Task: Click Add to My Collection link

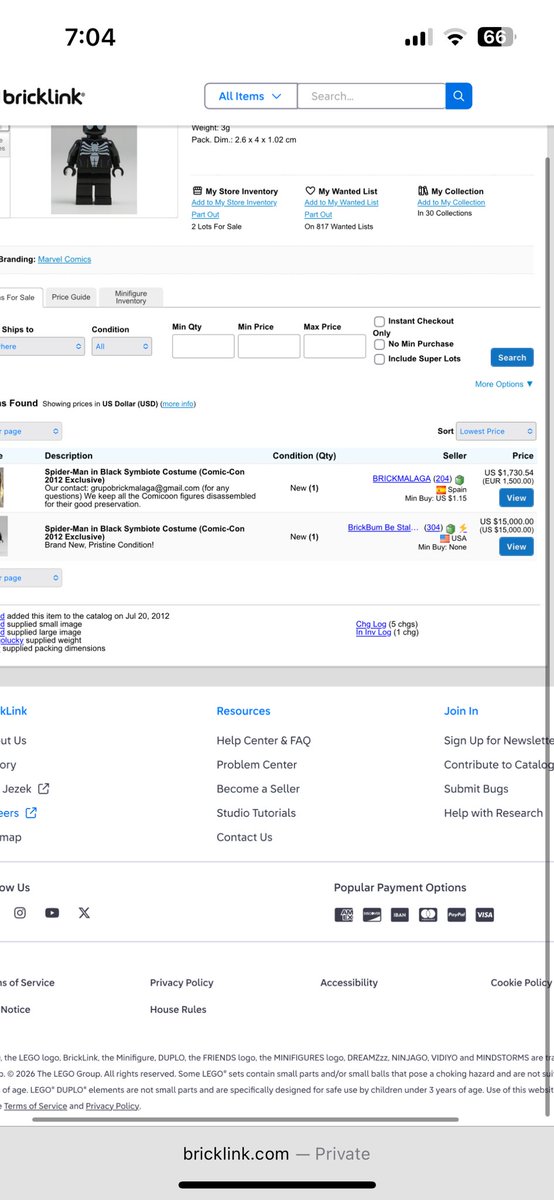Action: 451,203
